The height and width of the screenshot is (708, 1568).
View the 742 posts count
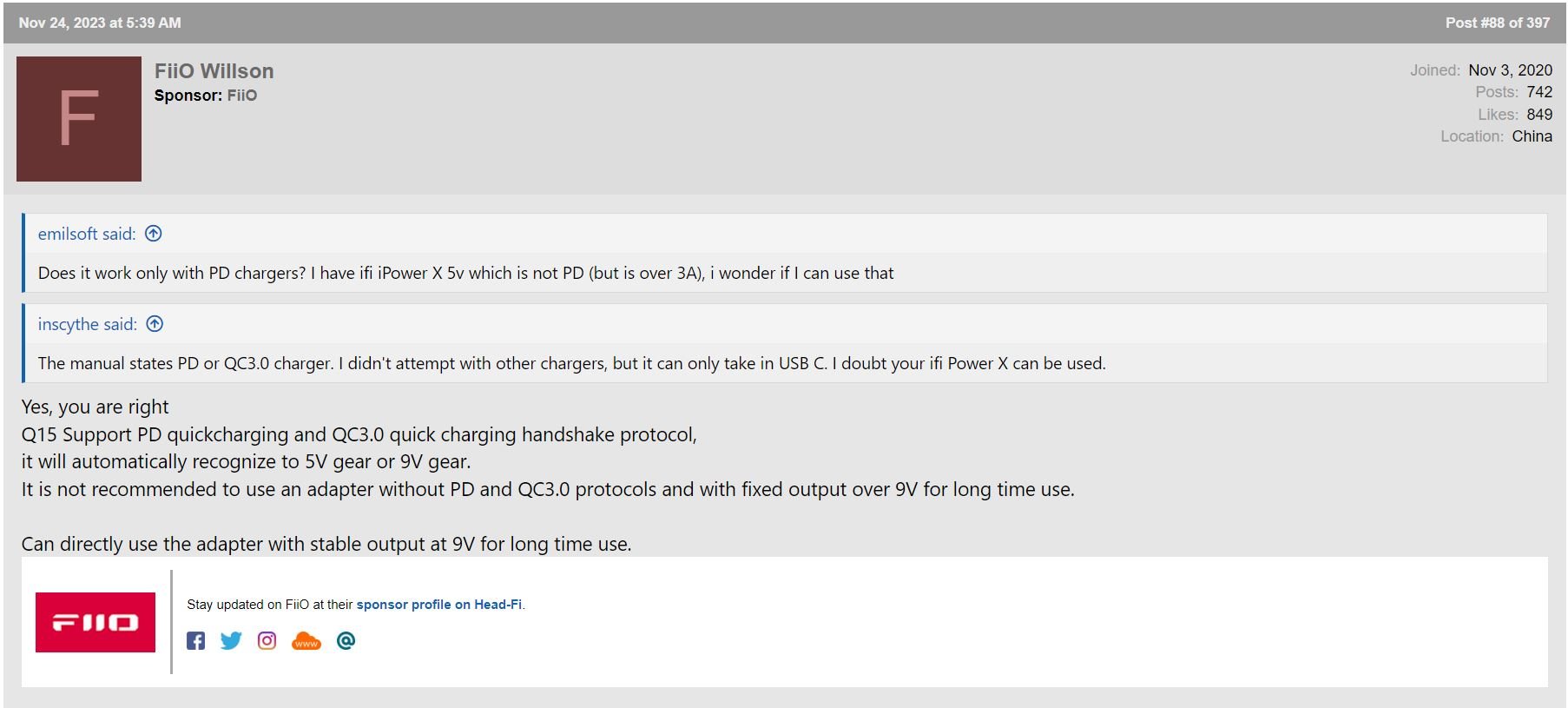(x=1538, y=92)
